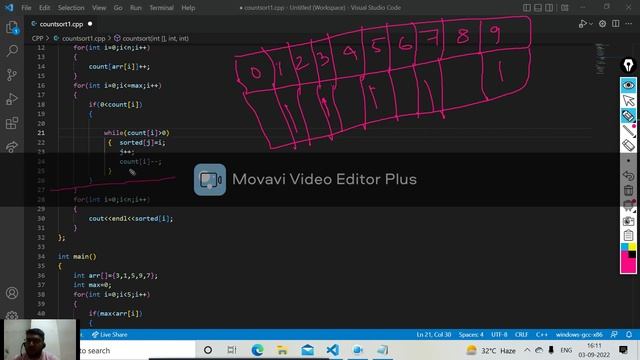This screenshot has width=640, height=360.
Task: Open Microsoft Edge from taskbar
Action: (x=258, y=350)
